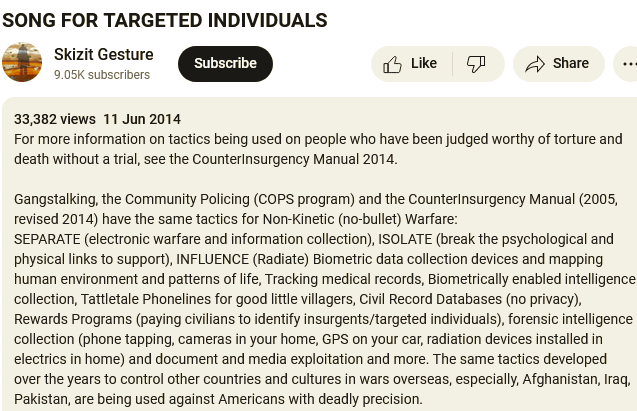Dislike the video with thumbs-down icon
The height and width of the screenshot is (411, 637).
tap(476, 64)
